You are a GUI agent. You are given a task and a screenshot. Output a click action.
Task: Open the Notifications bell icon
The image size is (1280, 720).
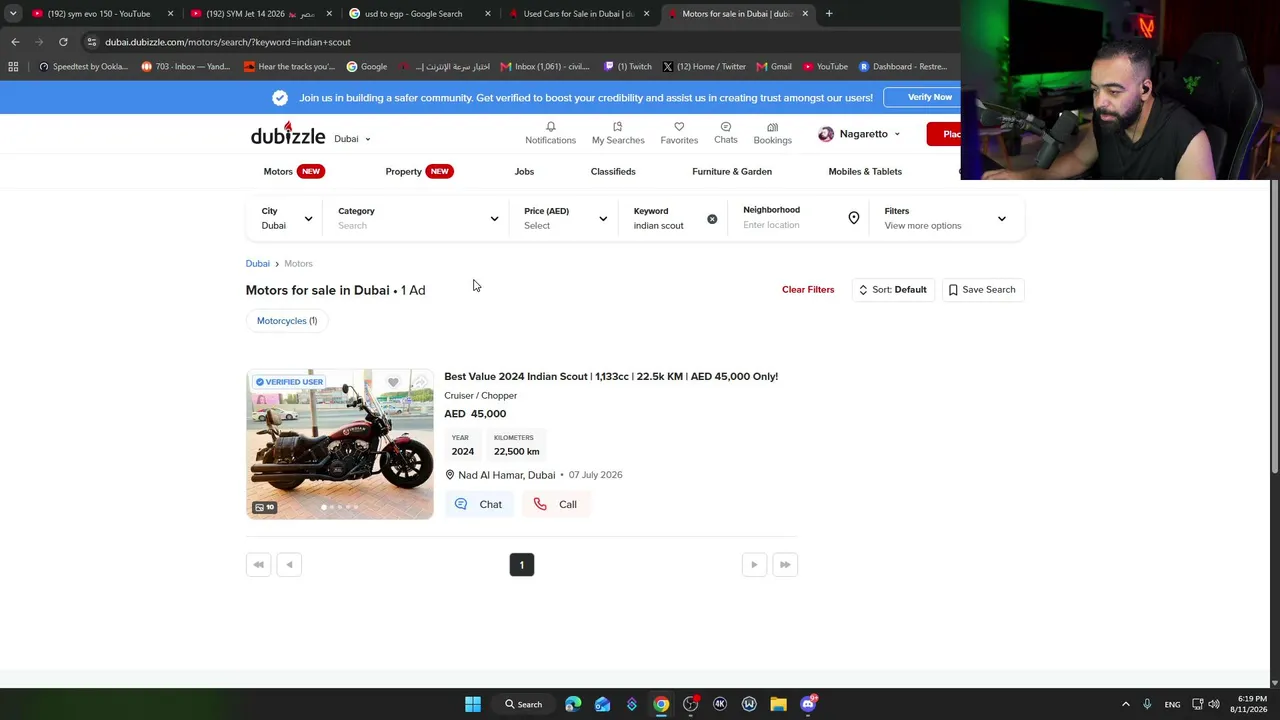pos(550,133)
